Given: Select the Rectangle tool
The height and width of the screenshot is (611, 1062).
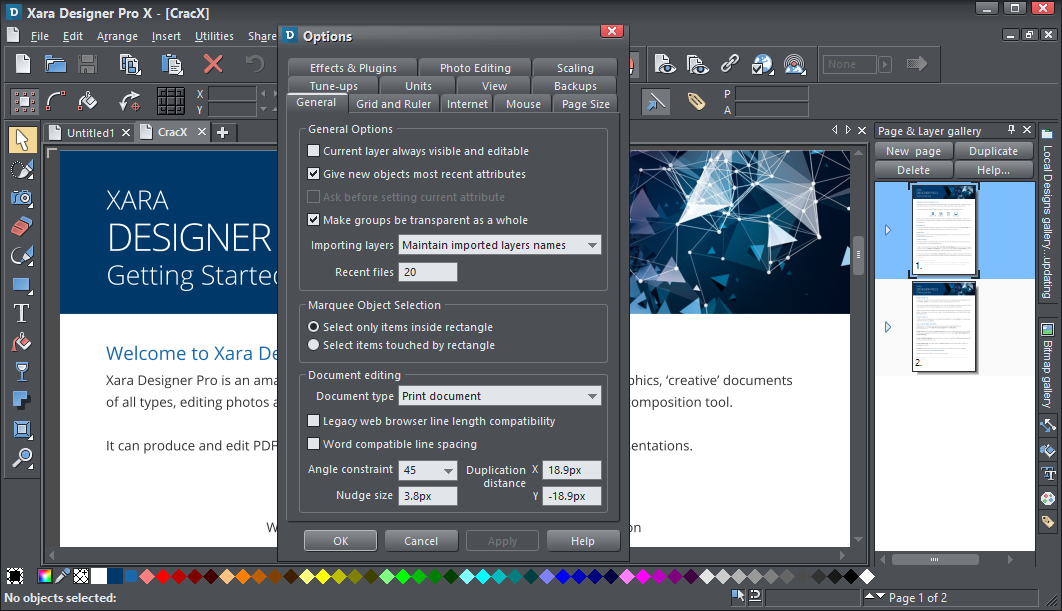Looking at the screenshot, I should pyautogui.click(x=22, y=285).
